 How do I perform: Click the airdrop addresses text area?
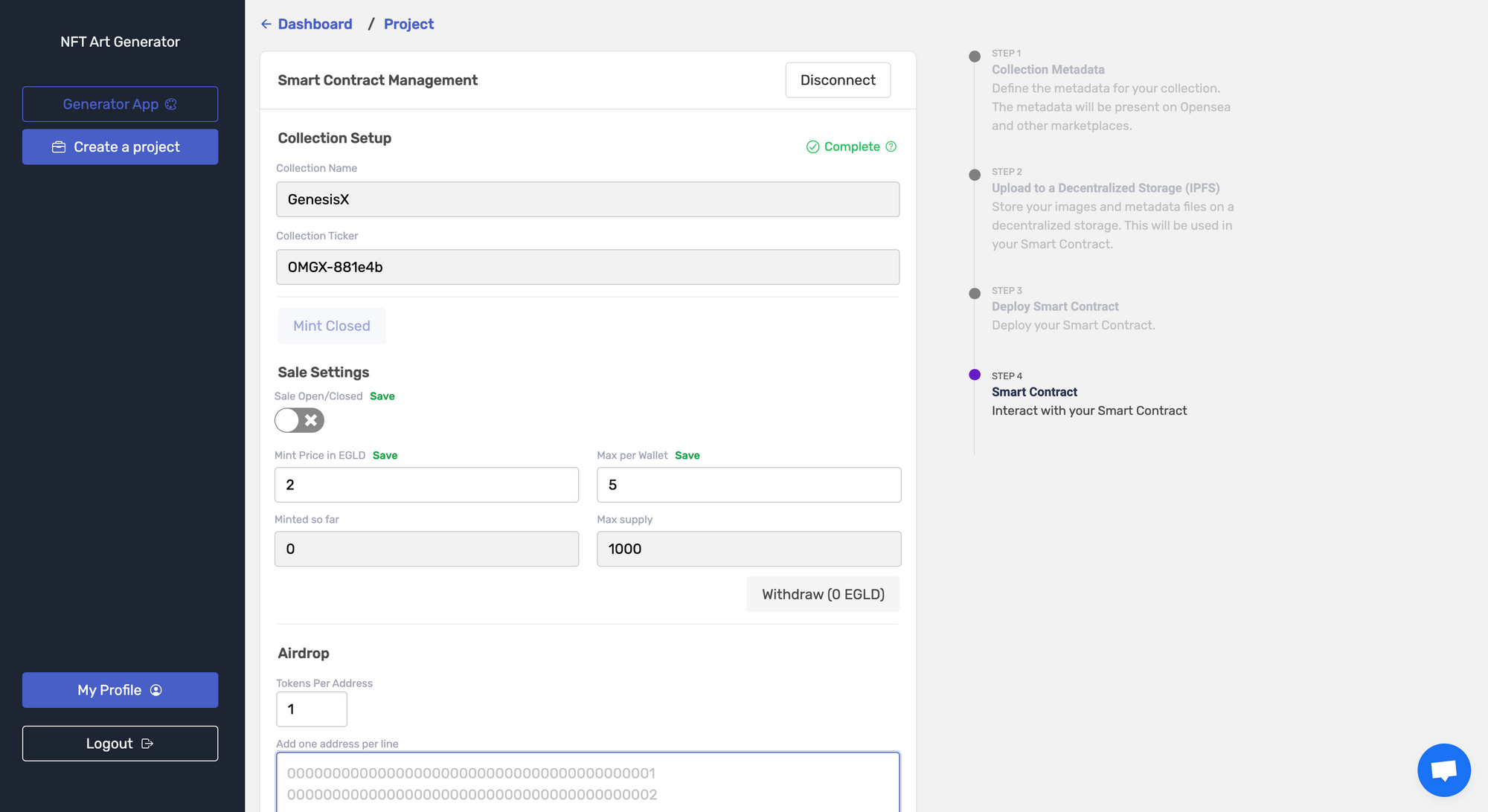(588, 782)
